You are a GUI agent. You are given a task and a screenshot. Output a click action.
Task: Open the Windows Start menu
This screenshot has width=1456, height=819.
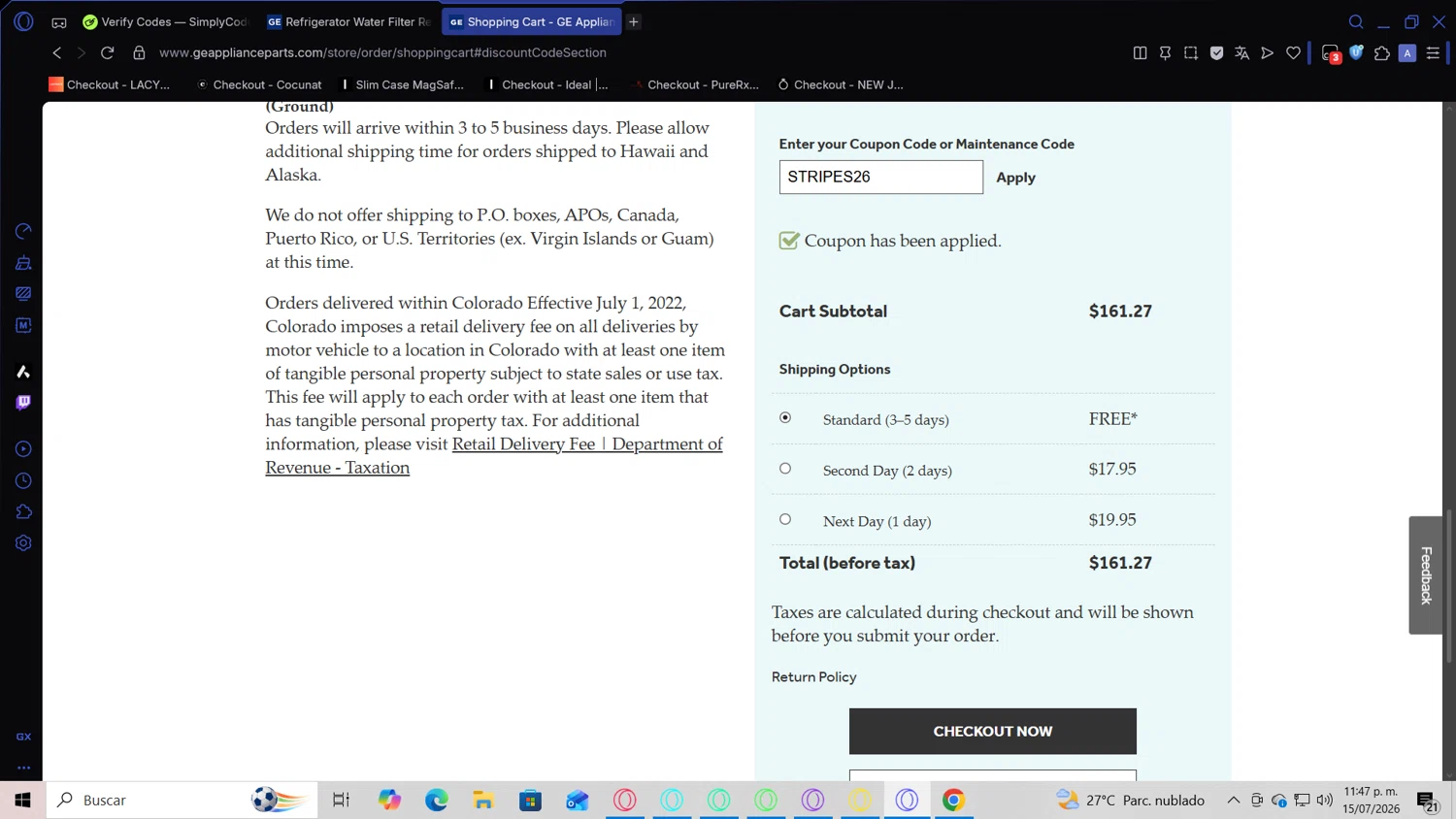click(x=22, y=800)
